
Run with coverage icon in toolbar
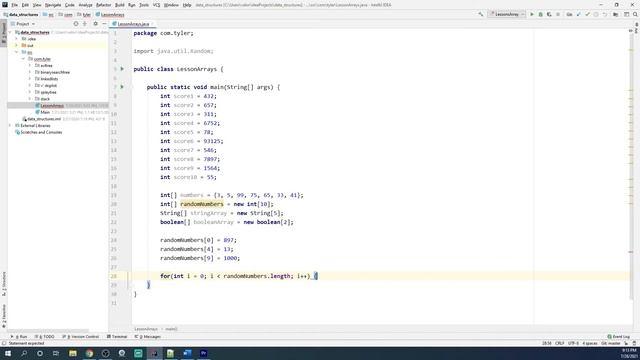(549, 14)
